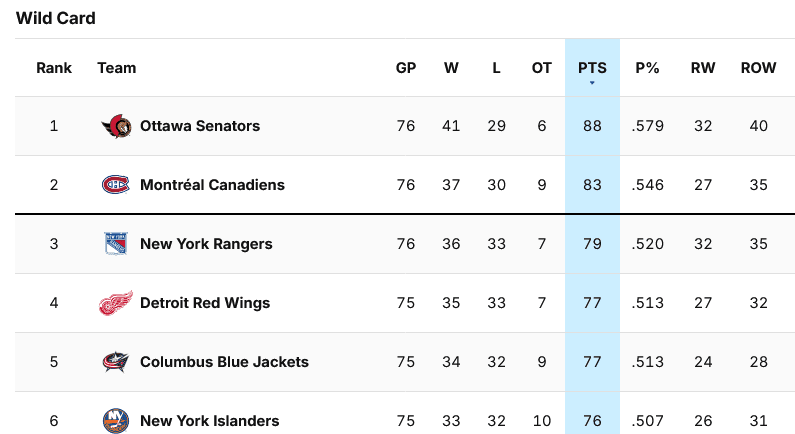Sort by ROW column header
Viewport: 795px width, 434px height.
pos(758,68)
